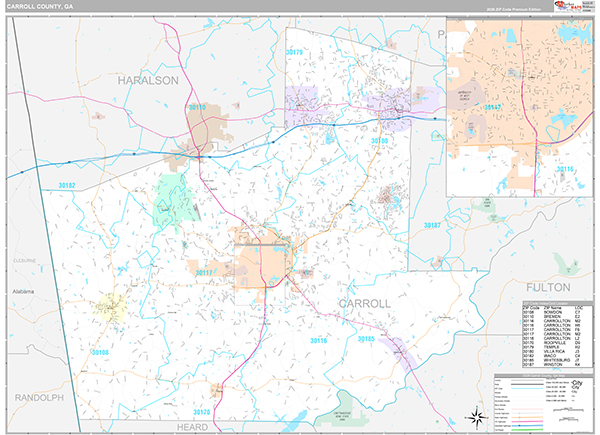Click the compass rose icon
This screenshot has height=435, width=600.
point(476,417)
